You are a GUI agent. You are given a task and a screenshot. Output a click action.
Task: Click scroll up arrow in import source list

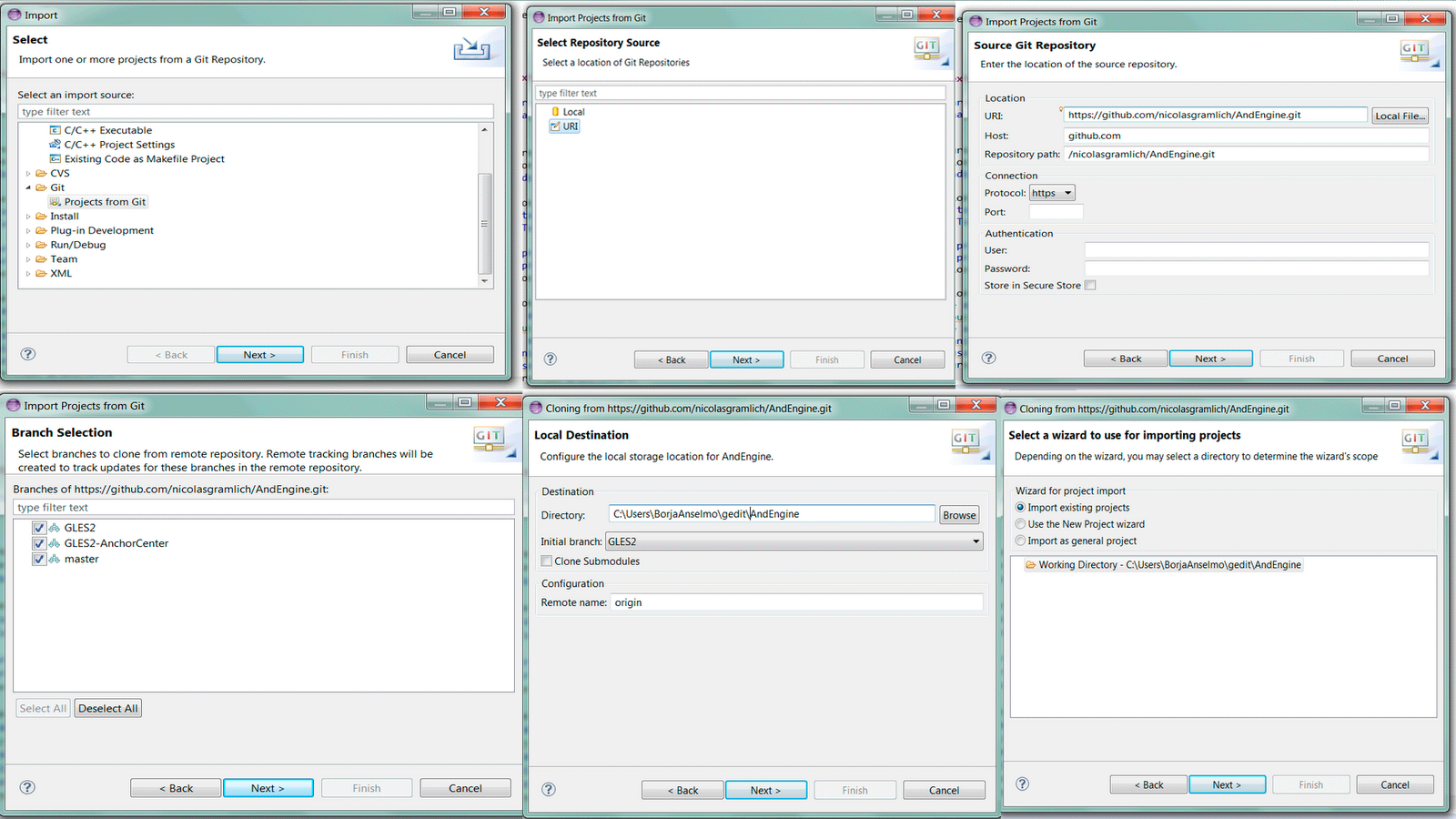pos(485,130)
